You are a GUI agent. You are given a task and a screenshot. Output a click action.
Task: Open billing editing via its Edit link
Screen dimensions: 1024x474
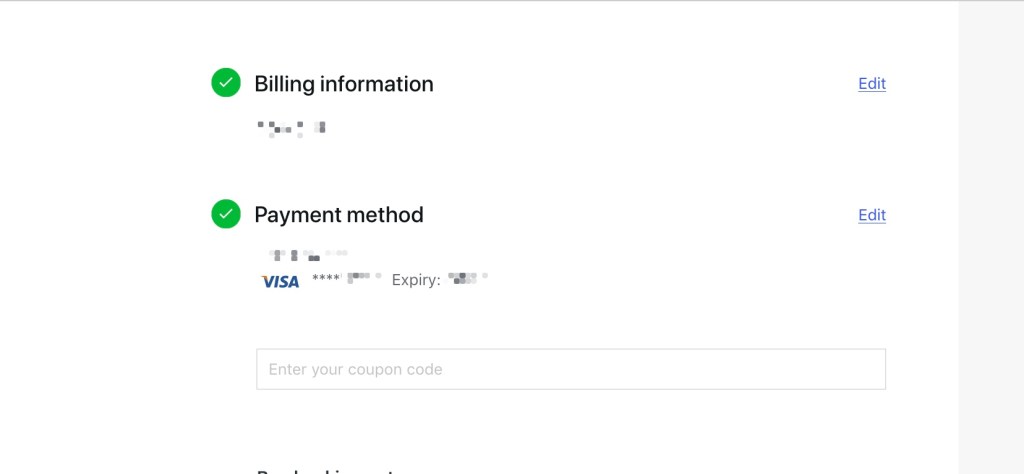click(872, 84)
